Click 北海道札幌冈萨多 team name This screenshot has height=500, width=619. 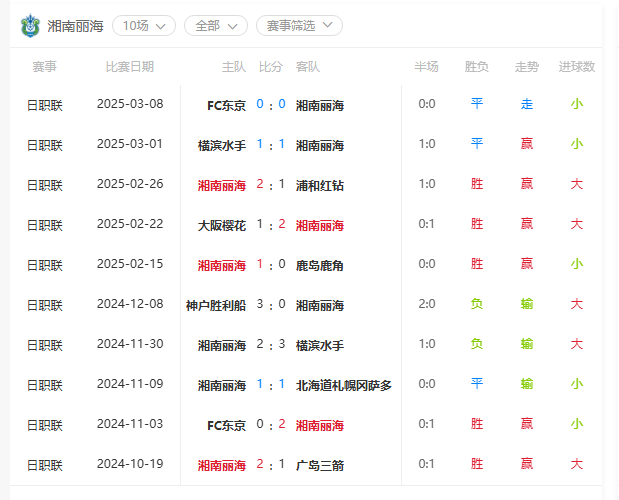tap(344, 385)
